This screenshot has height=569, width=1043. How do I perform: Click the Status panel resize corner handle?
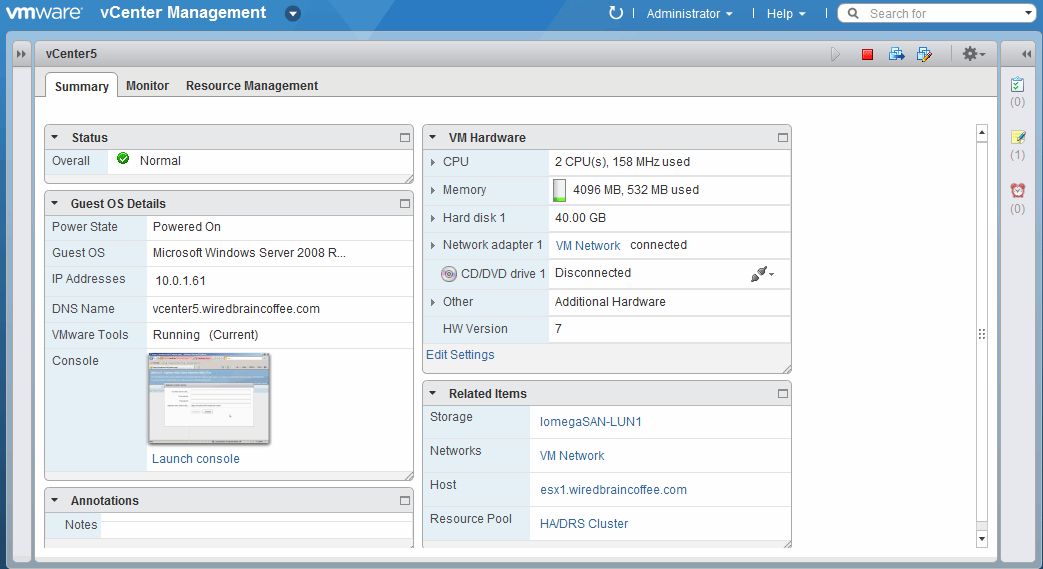click(x=408, y=179)
